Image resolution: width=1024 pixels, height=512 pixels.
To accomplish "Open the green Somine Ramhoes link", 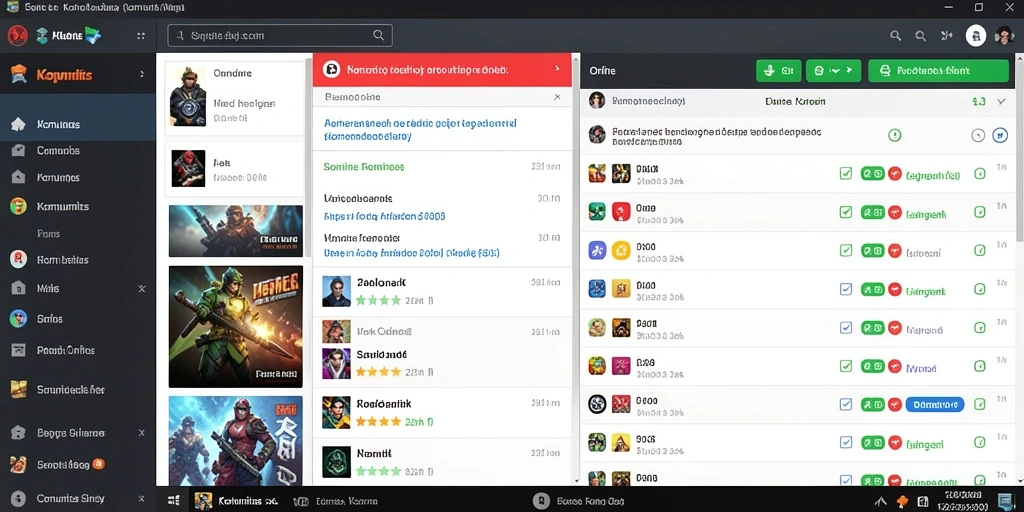I will click(x=364, y=167).
